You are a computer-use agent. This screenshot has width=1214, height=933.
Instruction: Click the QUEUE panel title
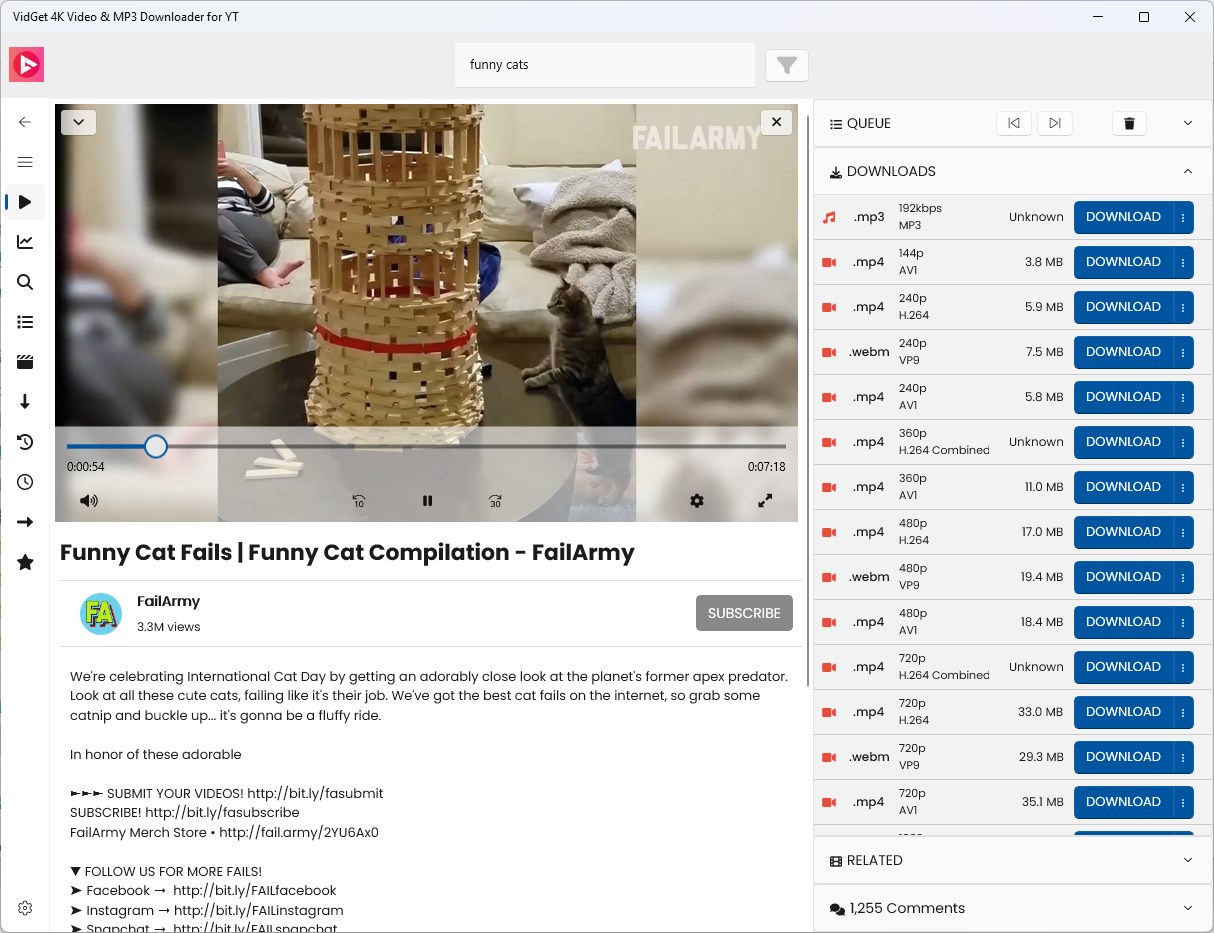pyautogui.click(x=869, y=123)
